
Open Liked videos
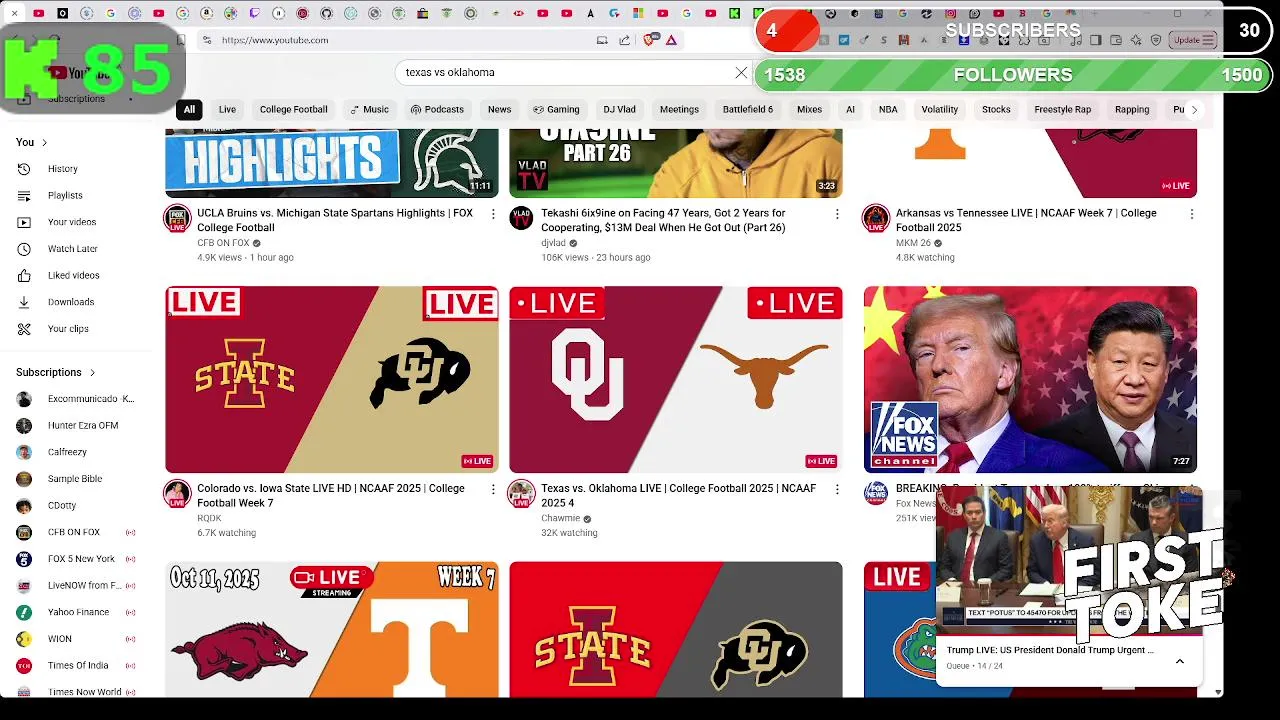point(74,275)
